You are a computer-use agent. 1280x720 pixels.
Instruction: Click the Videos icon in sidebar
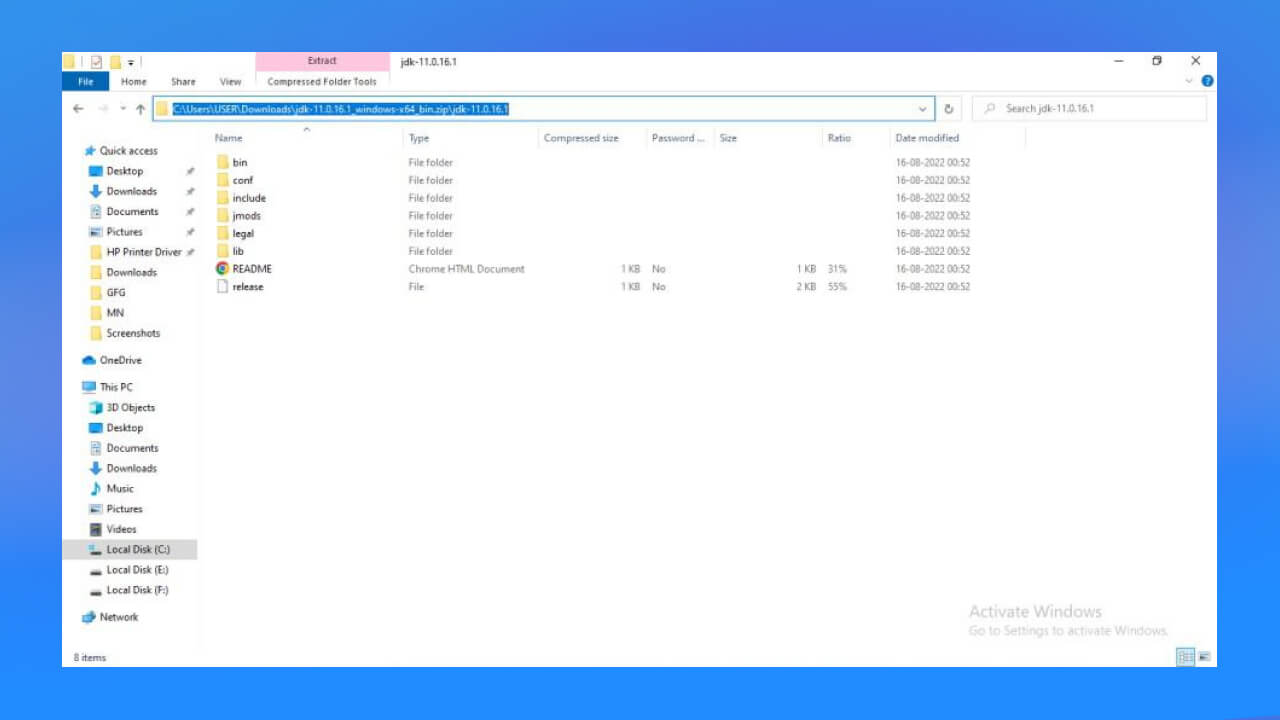(96, 529)
